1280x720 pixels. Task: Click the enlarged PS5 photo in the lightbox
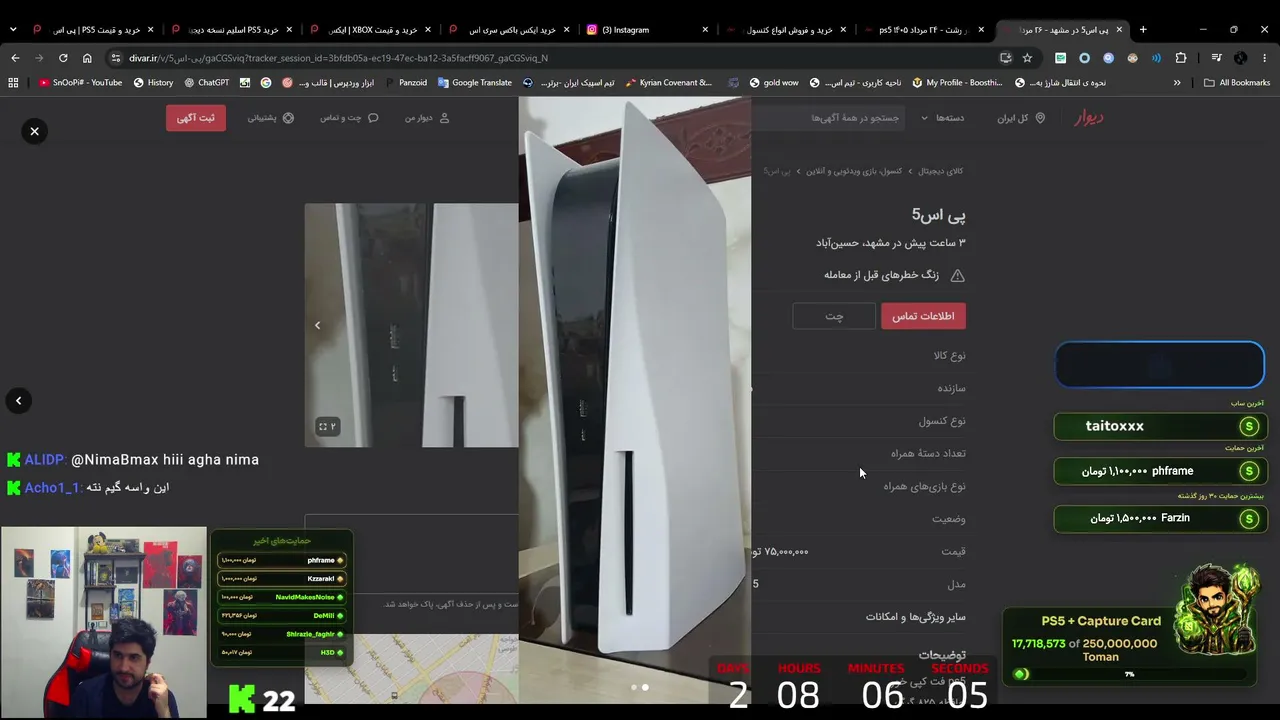click(x=635, y=400)
